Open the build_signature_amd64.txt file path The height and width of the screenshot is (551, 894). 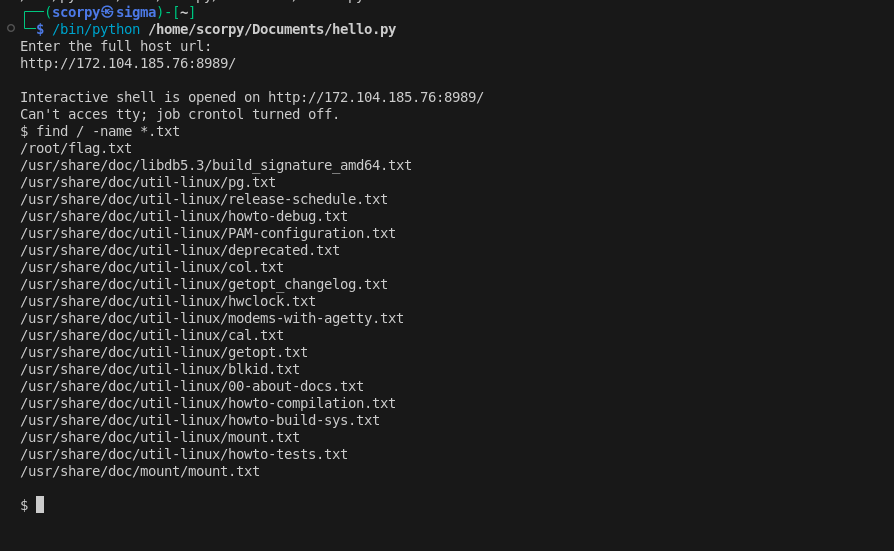click(x=216, y=165)
